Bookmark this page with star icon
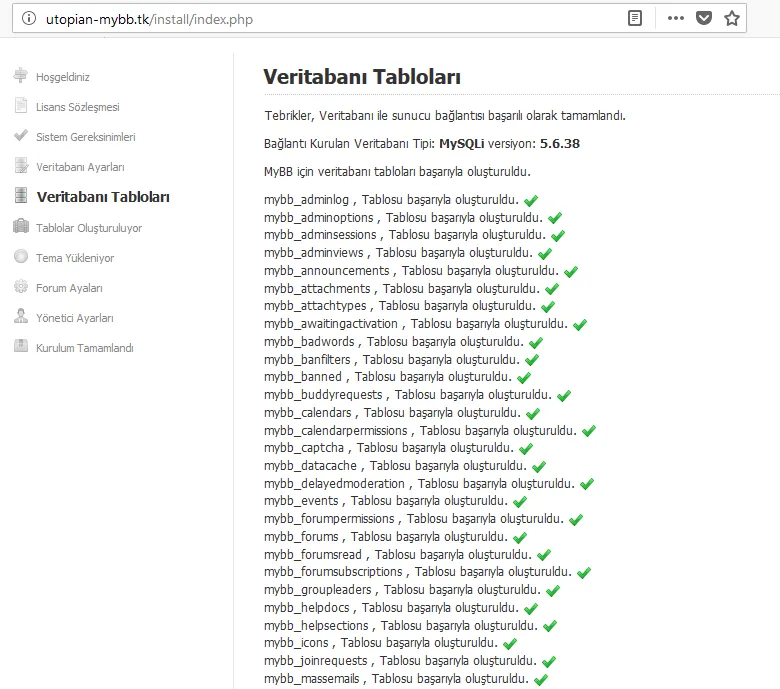The width and height of the screenshot is (780, 689). (732, 18)
